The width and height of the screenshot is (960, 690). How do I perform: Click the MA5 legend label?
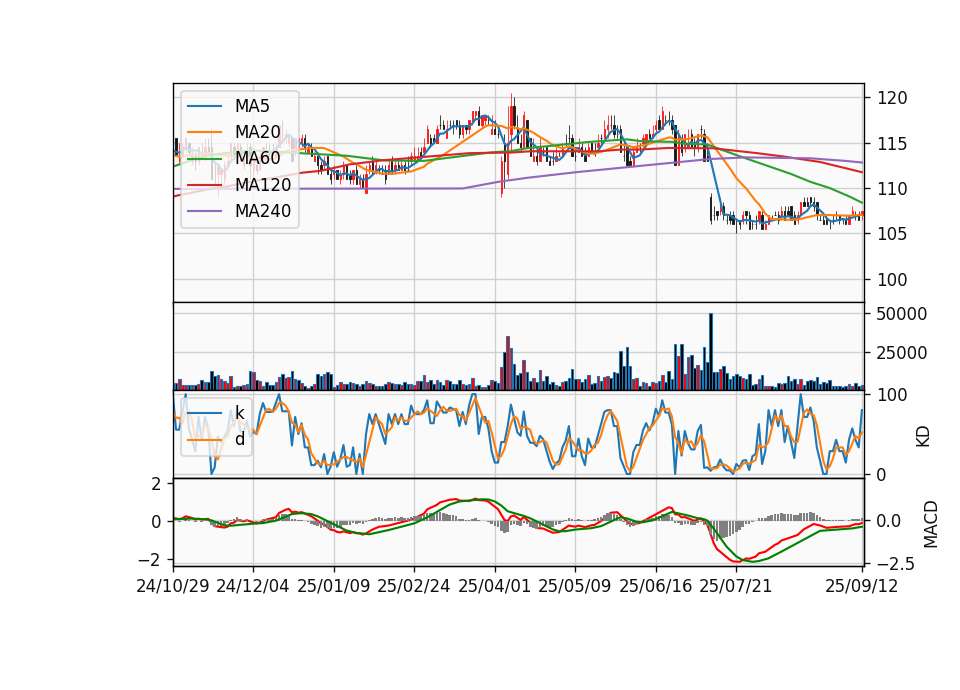[252, 106]
